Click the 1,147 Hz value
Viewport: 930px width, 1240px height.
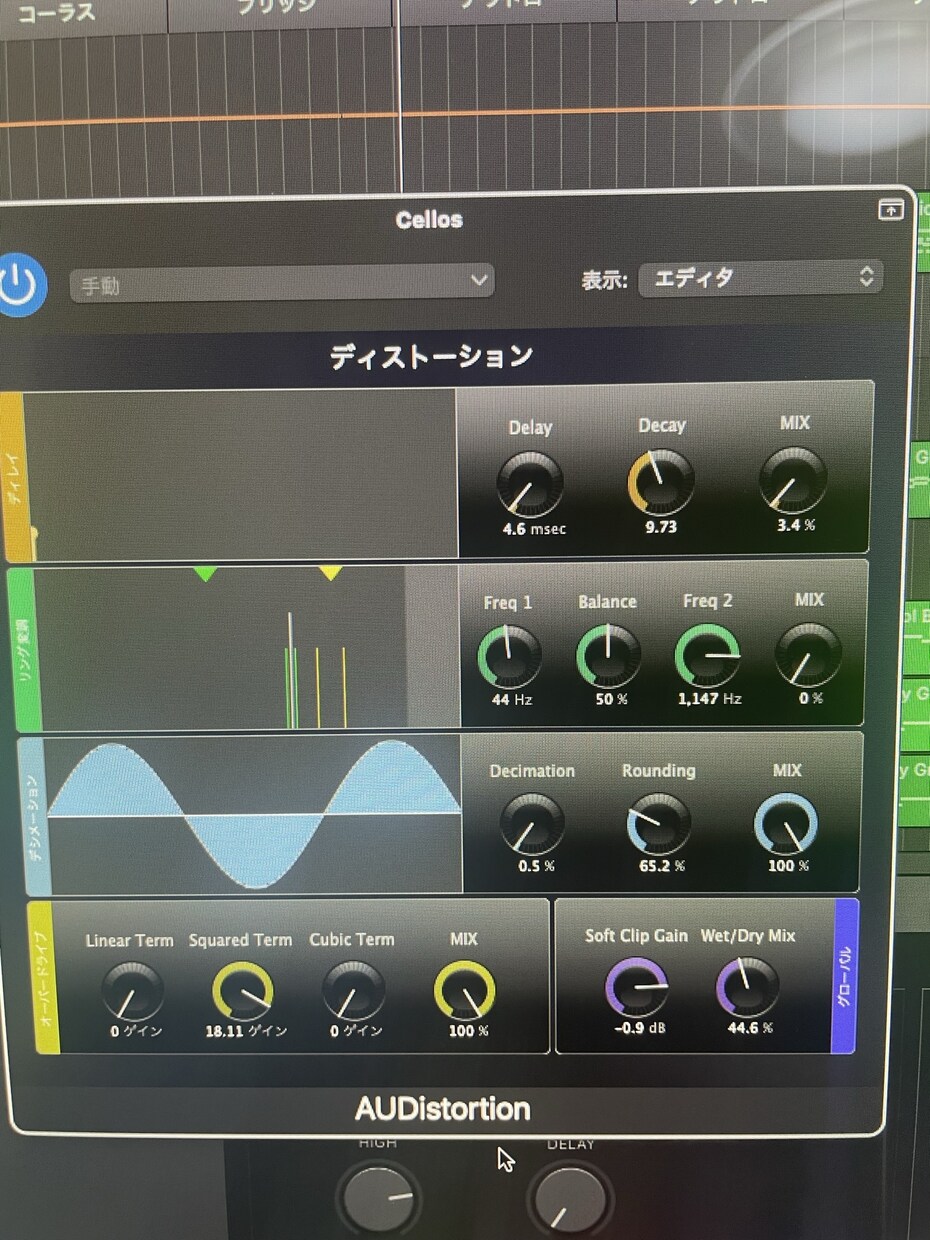pyautogui.click(x=710, y=699)
